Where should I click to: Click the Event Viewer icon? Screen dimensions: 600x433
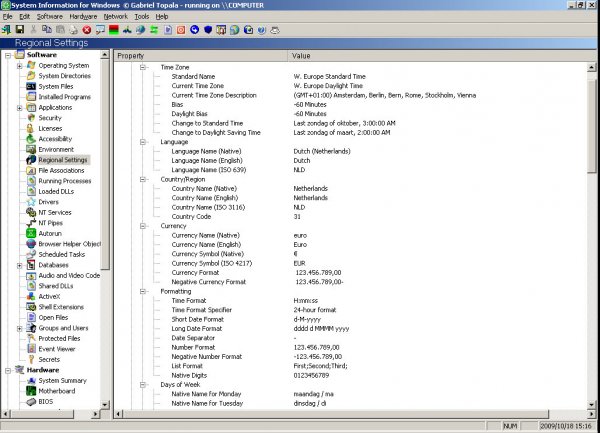(x=30, y=349)
